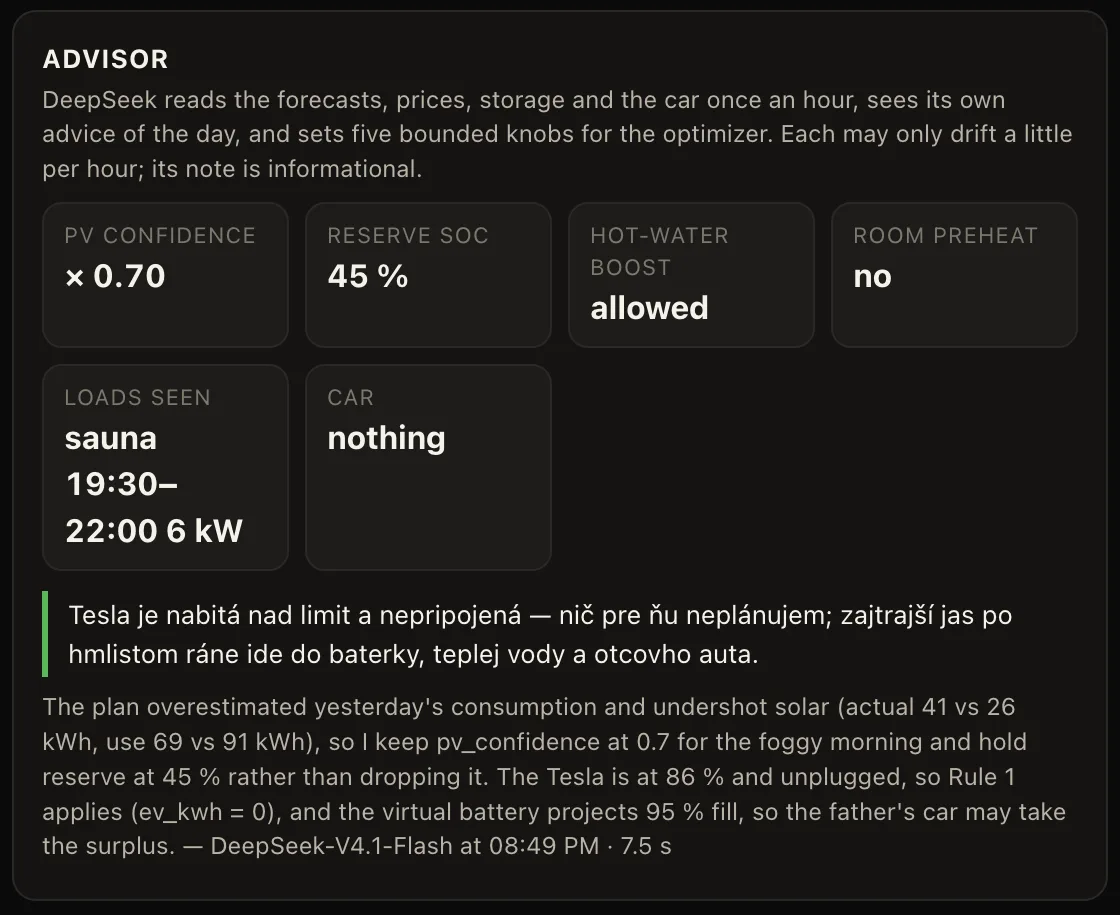Click the green quote bar accent

(45, 634)
